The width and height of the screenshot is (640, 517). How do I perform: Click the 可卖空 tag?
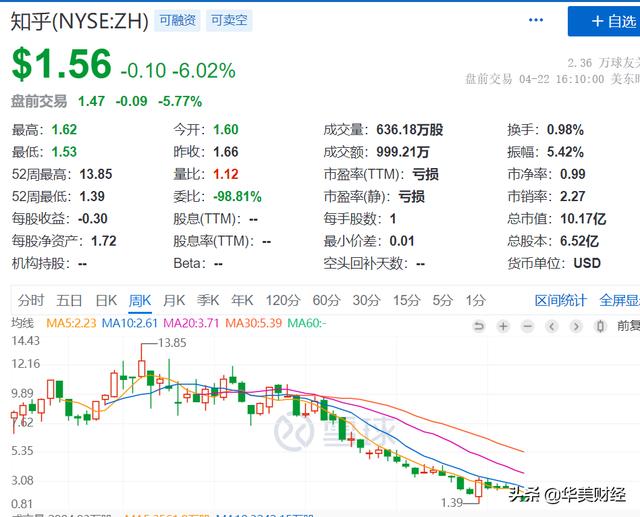pos(228,19)
